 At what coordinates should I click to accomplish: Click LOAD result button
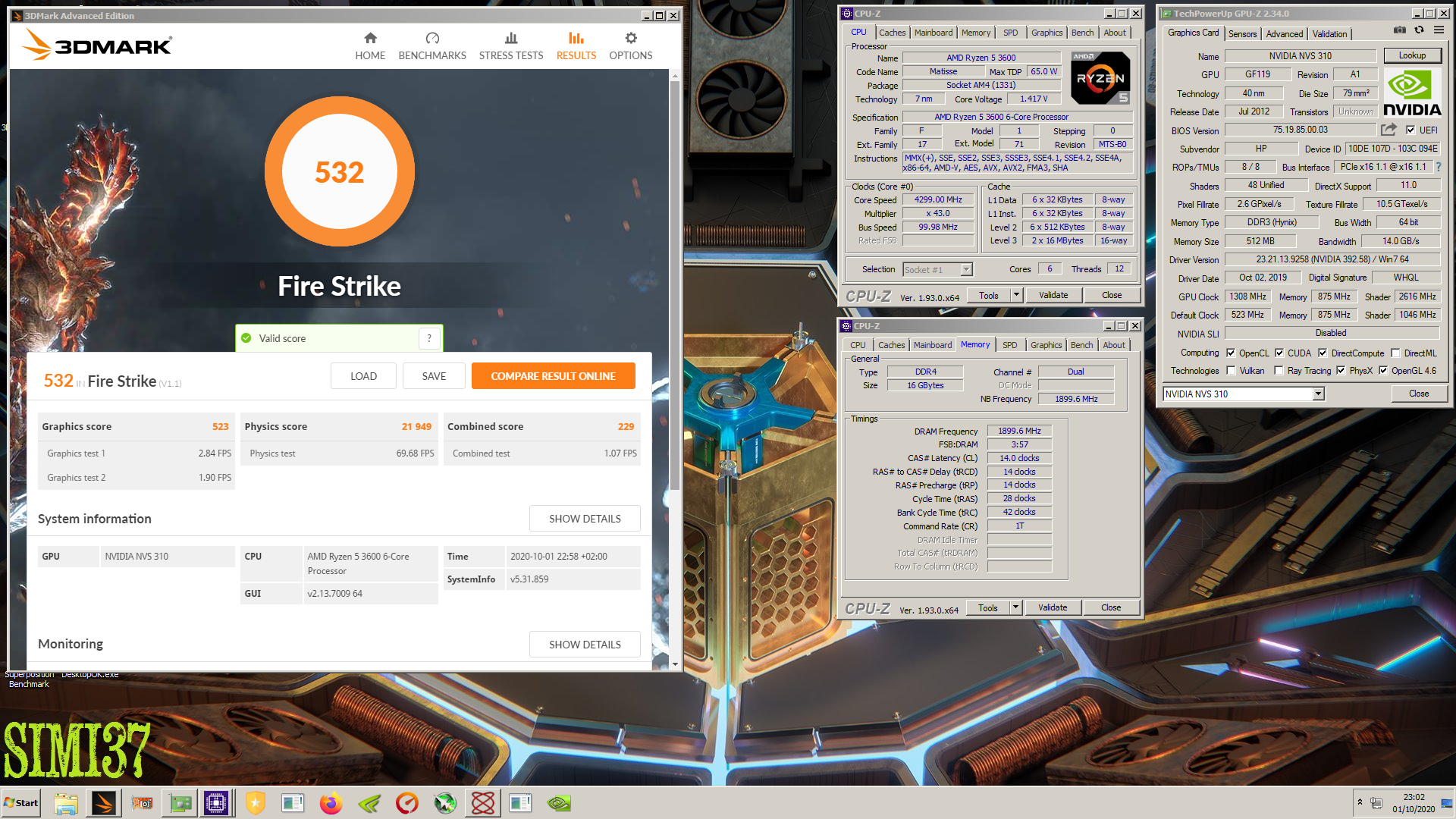pyautogui.click(x=363, y=376)
